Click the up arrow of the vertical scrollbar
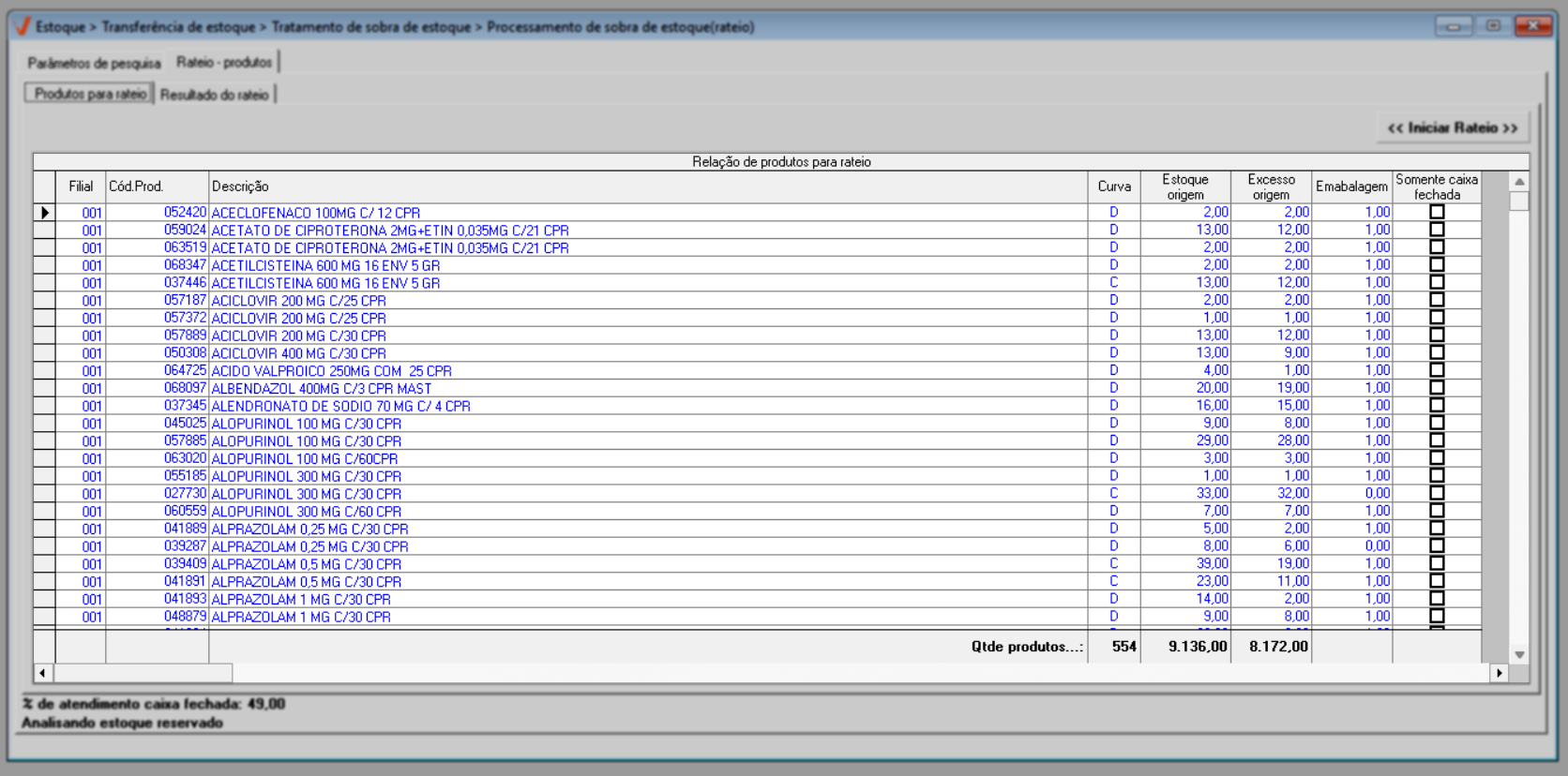Viewport: 1568px width, 776px height. coord(1519,182)
